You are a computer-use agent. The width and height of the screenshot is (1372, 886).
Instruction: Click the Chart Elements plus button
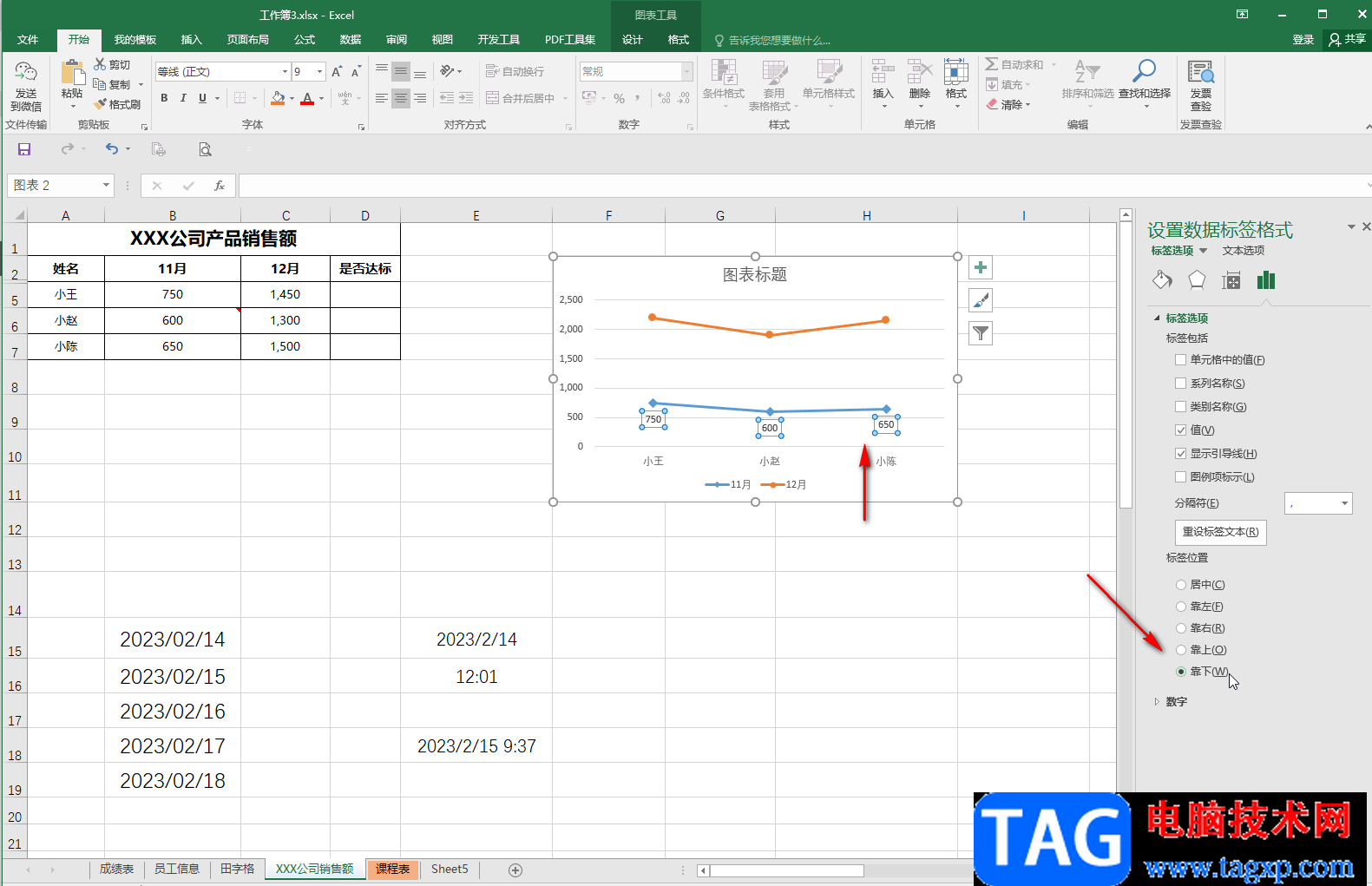(x=981, y=267)
